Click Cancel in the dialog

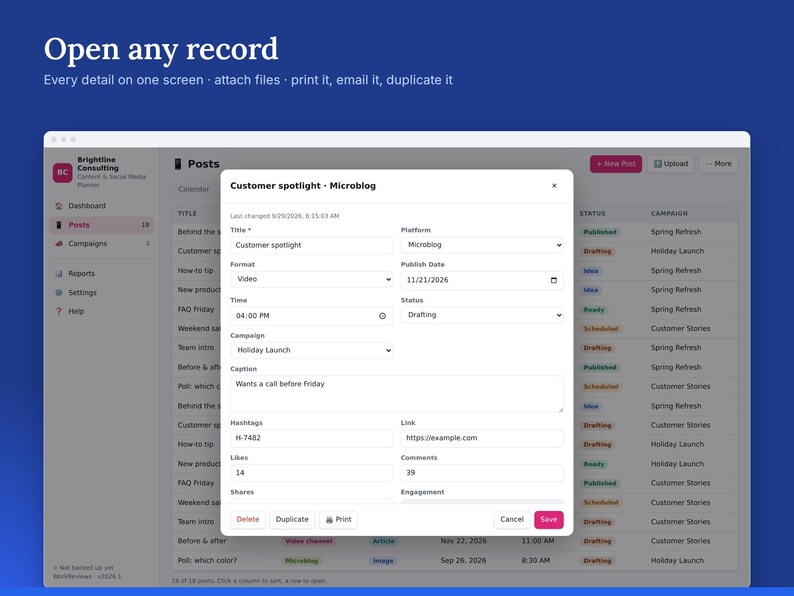tap(512, 520)
